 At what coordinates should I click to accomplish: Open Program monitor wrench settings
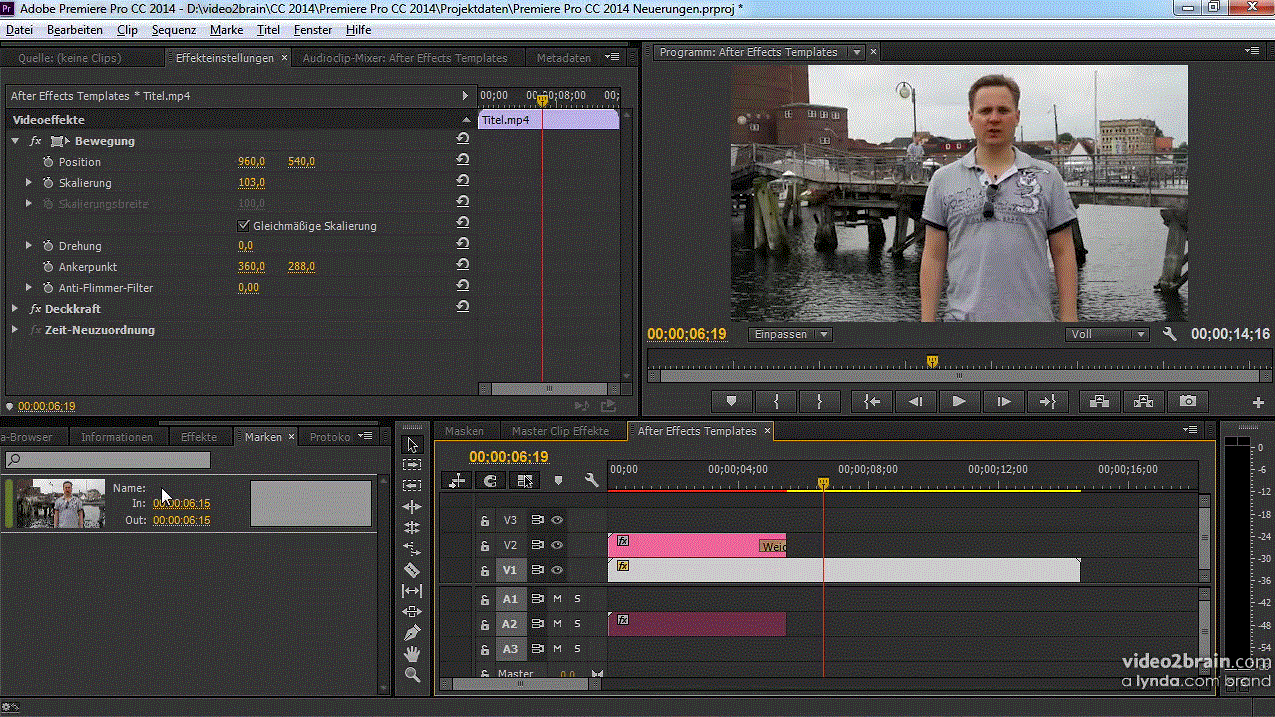1170,334
